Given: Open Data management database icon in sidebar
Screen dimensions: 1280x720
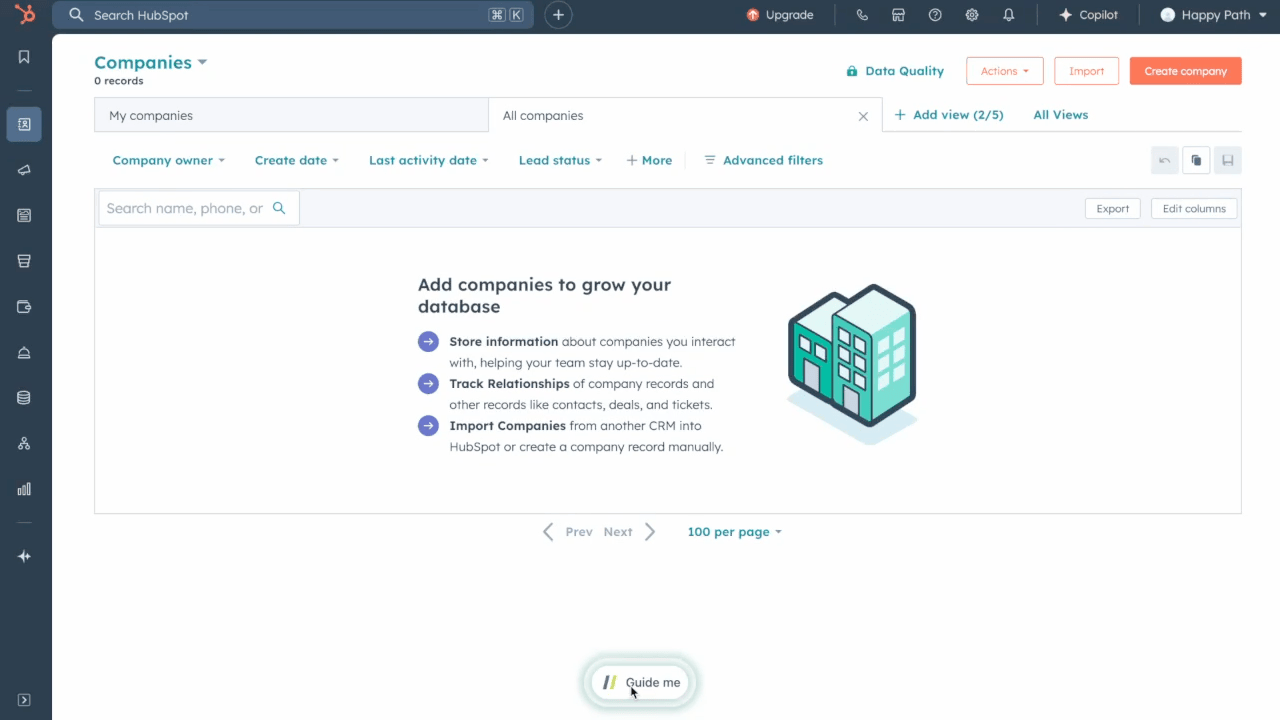Looking at the screenshot, I should pyautogui.click(x=24, y=398).
